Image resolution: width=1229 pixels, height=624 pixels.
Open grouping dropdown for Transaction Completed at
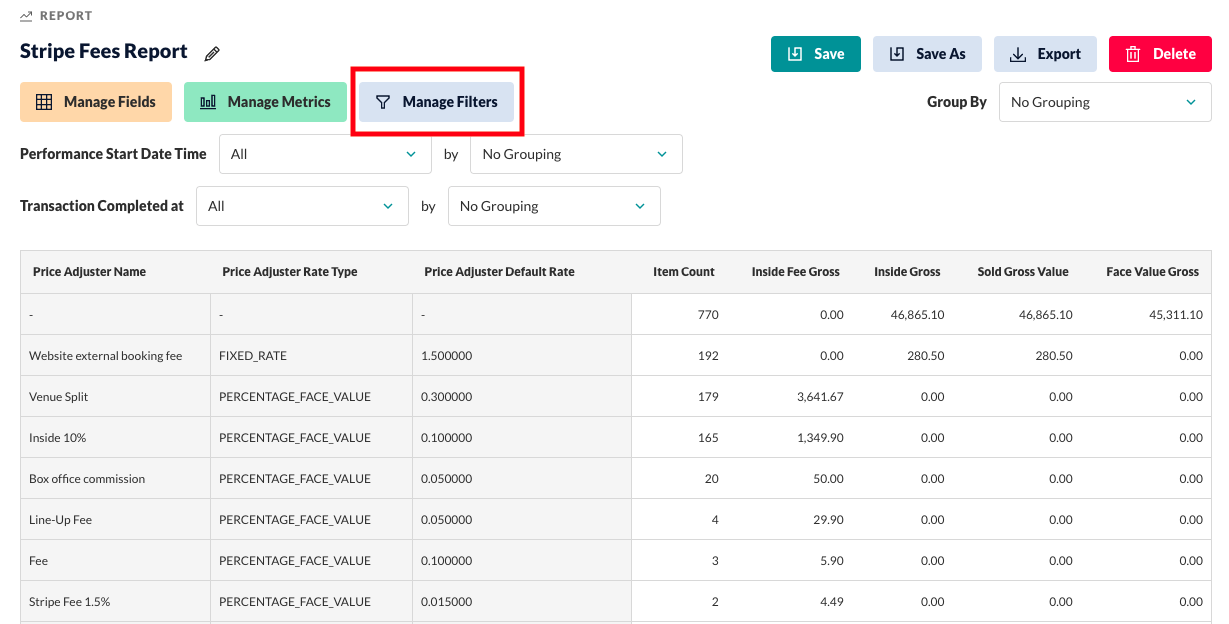(x=554, y=206)
